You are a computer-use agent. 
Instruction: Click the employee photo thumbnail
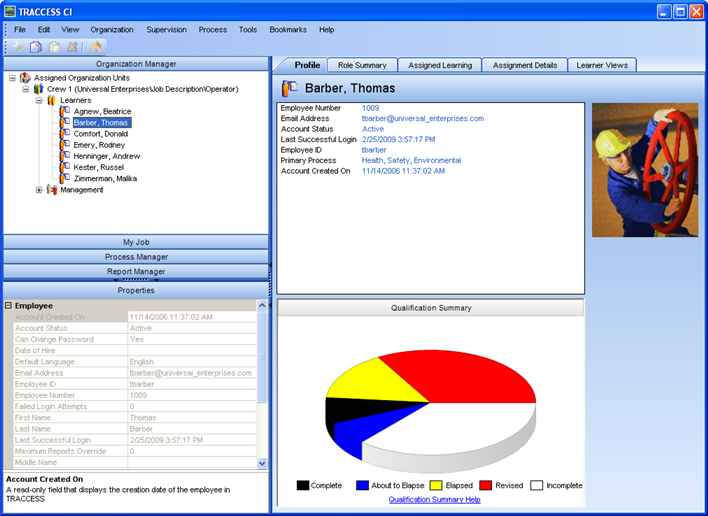pos(645,170)
